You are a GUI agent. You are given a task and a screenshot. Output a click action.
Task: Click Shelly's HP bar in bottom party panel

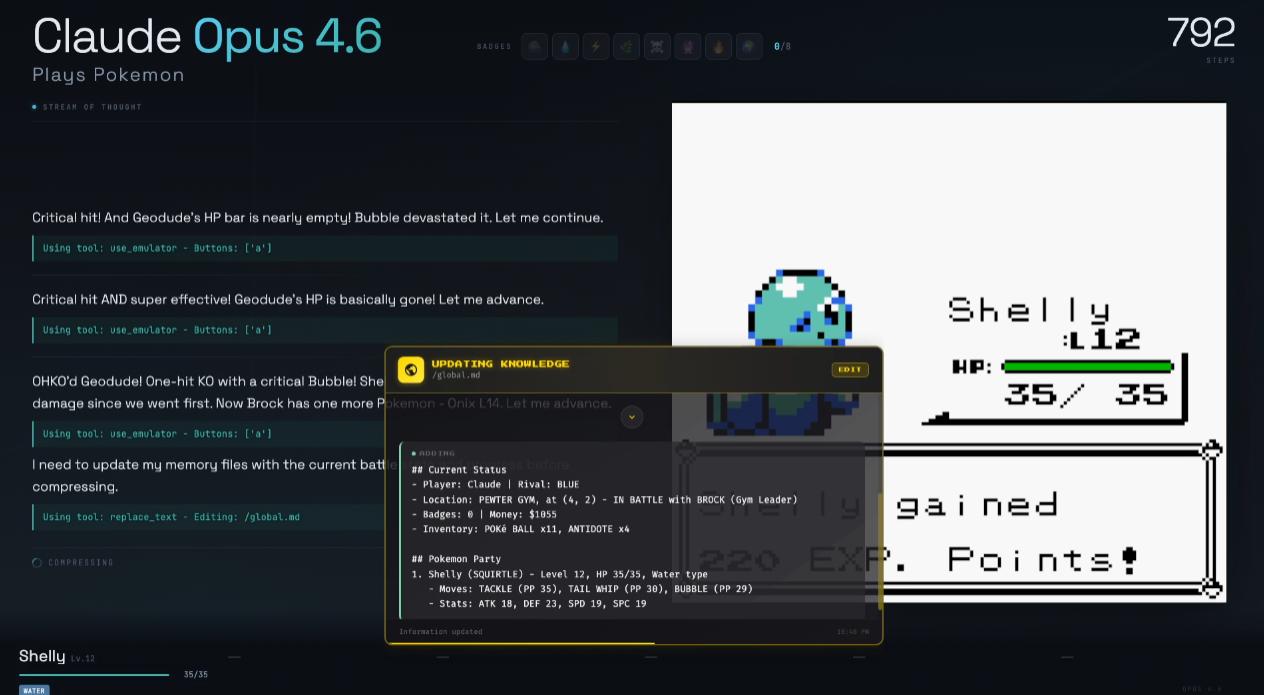[x=94, y=675]
